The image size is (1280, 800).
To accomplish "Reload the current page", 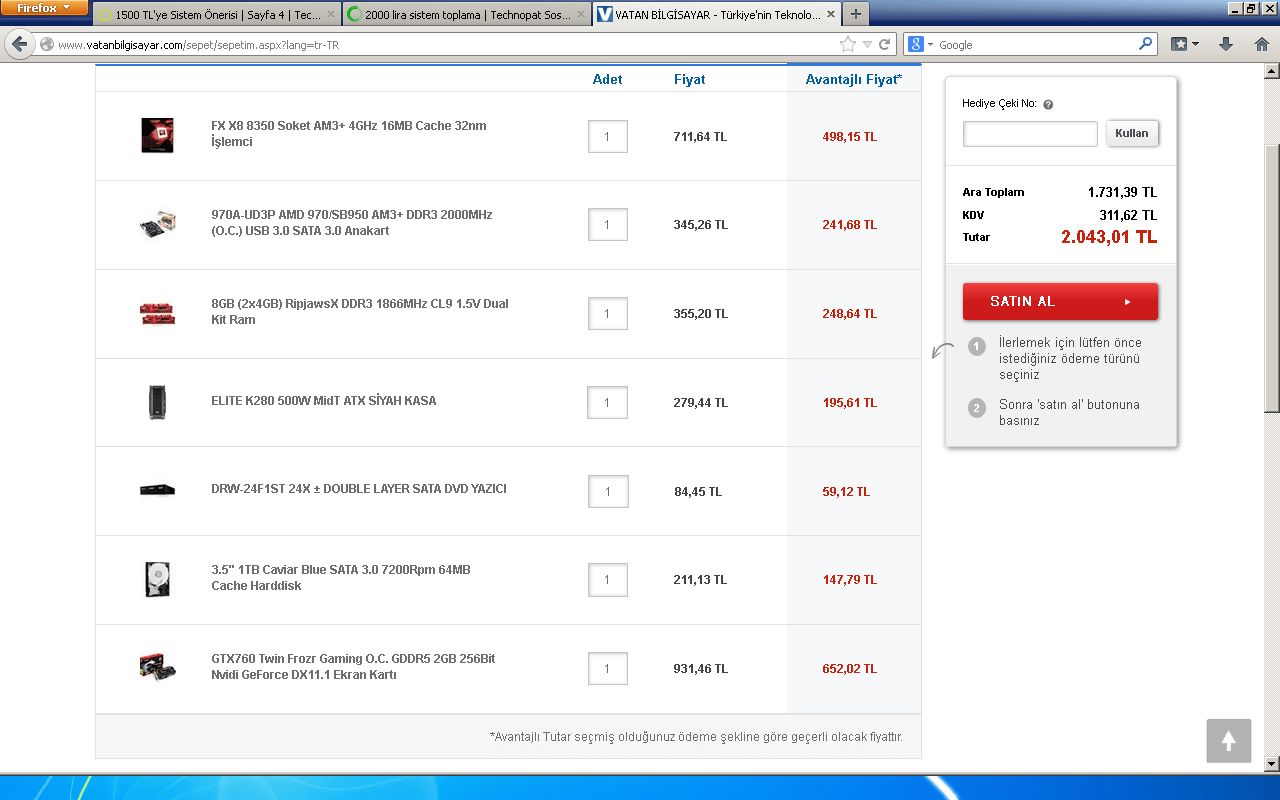I will [x=884, y=44].
